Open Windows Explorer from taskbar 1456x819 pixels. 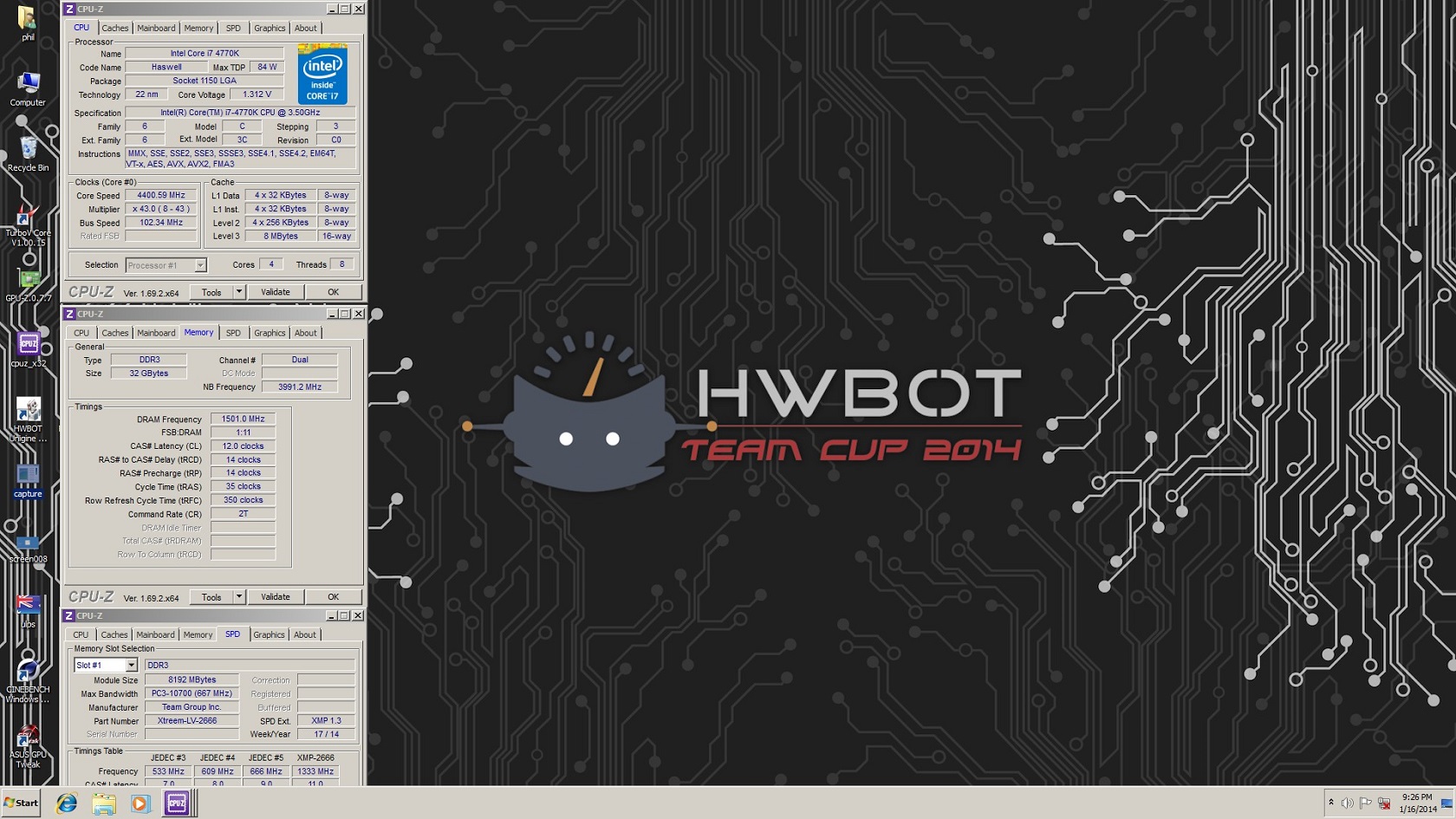click(x=104, y=803)
